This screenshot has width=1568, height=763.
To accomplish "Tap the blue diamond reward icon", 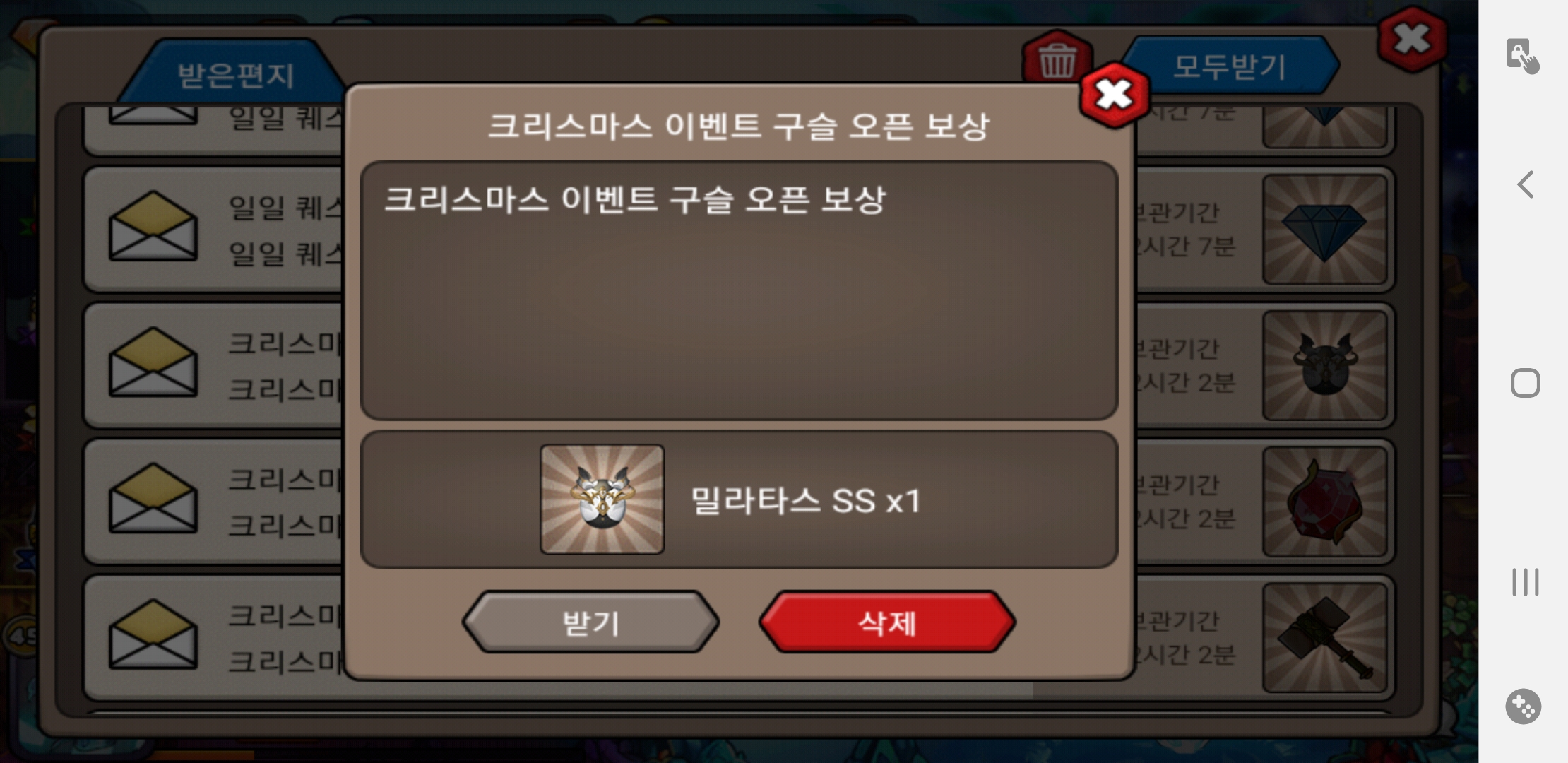I will coord(1324,230).
